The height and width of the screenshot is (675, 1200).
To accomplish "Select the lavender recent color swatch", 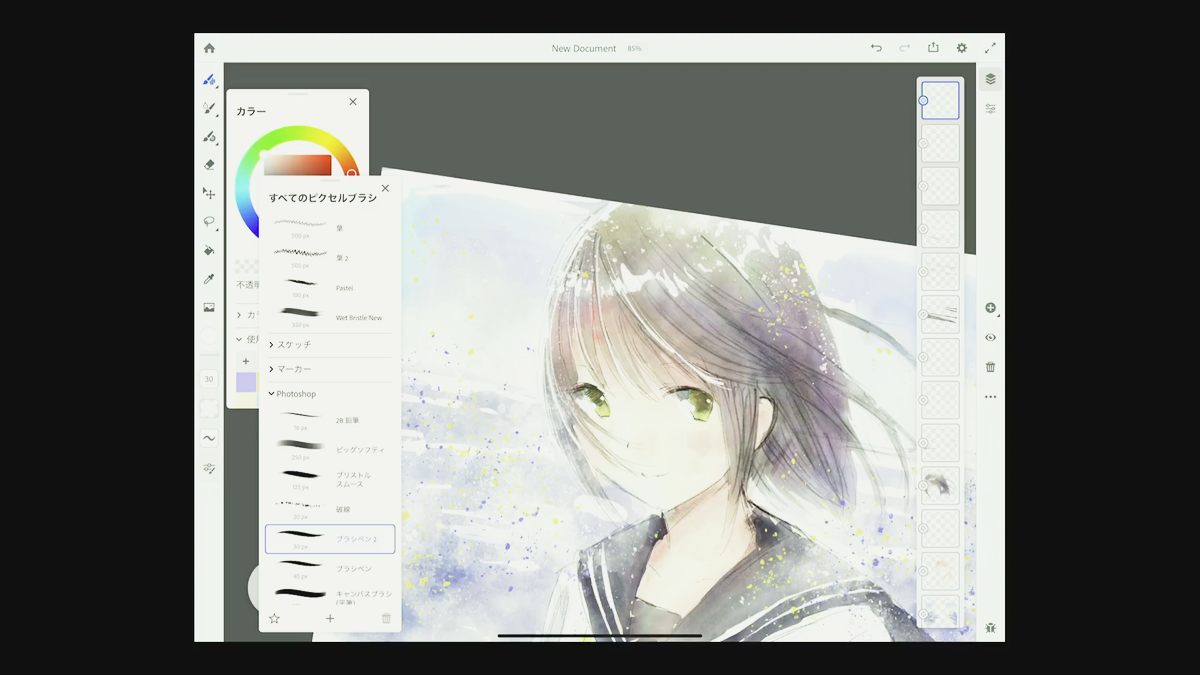I will click(x=246, y=382).
